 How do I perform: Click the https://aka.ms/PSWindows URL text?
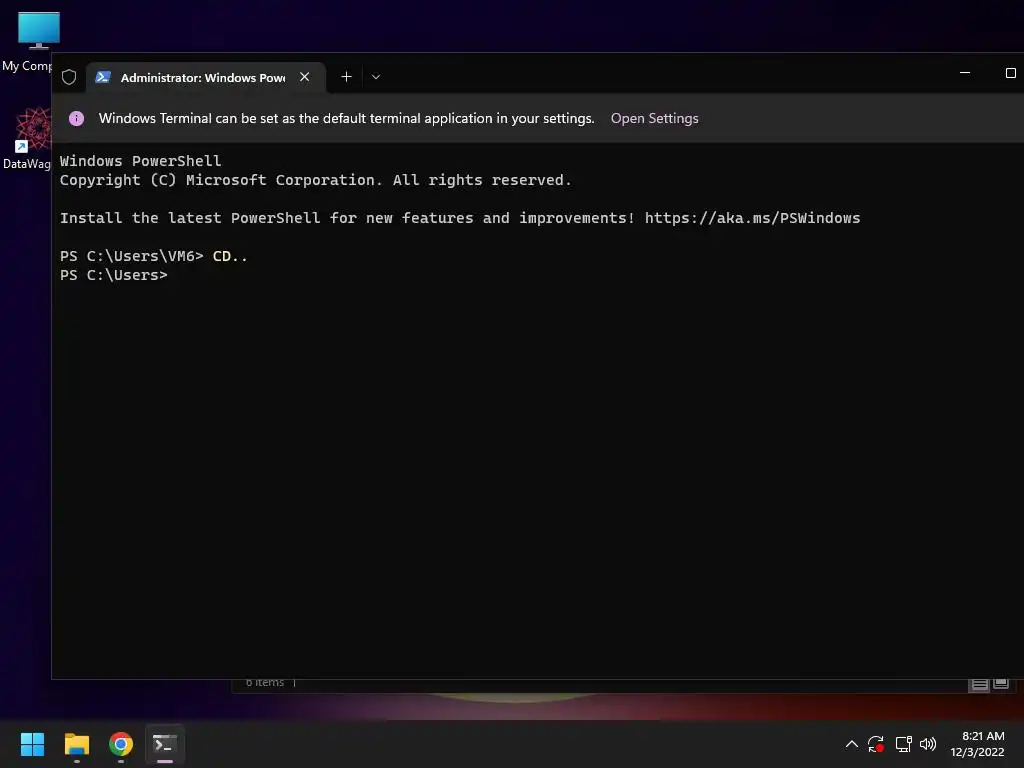click(x=752, y=218)
